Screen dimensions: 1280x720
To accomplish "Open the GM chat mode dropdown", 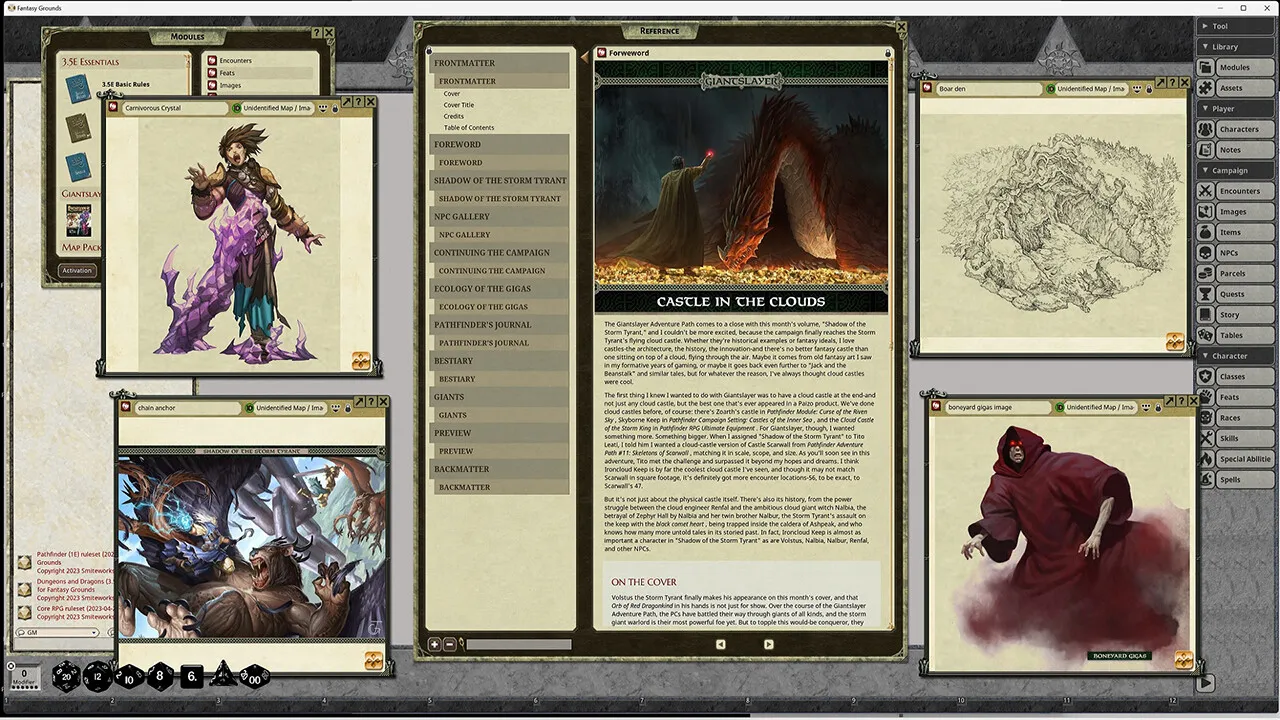I will pos(58,632).
